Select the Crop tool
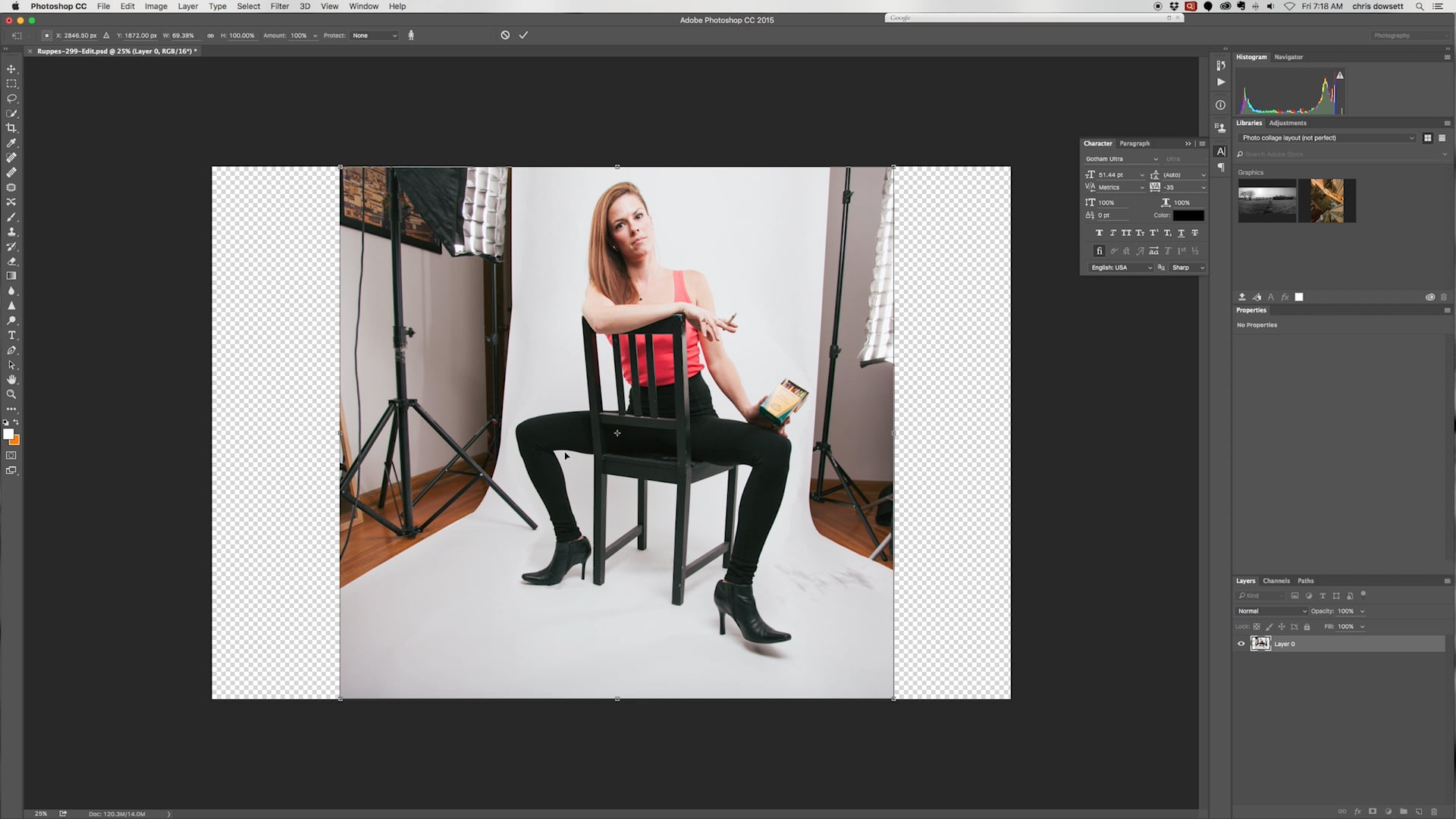The image size is (1456, 819). [x=11, y=127]
